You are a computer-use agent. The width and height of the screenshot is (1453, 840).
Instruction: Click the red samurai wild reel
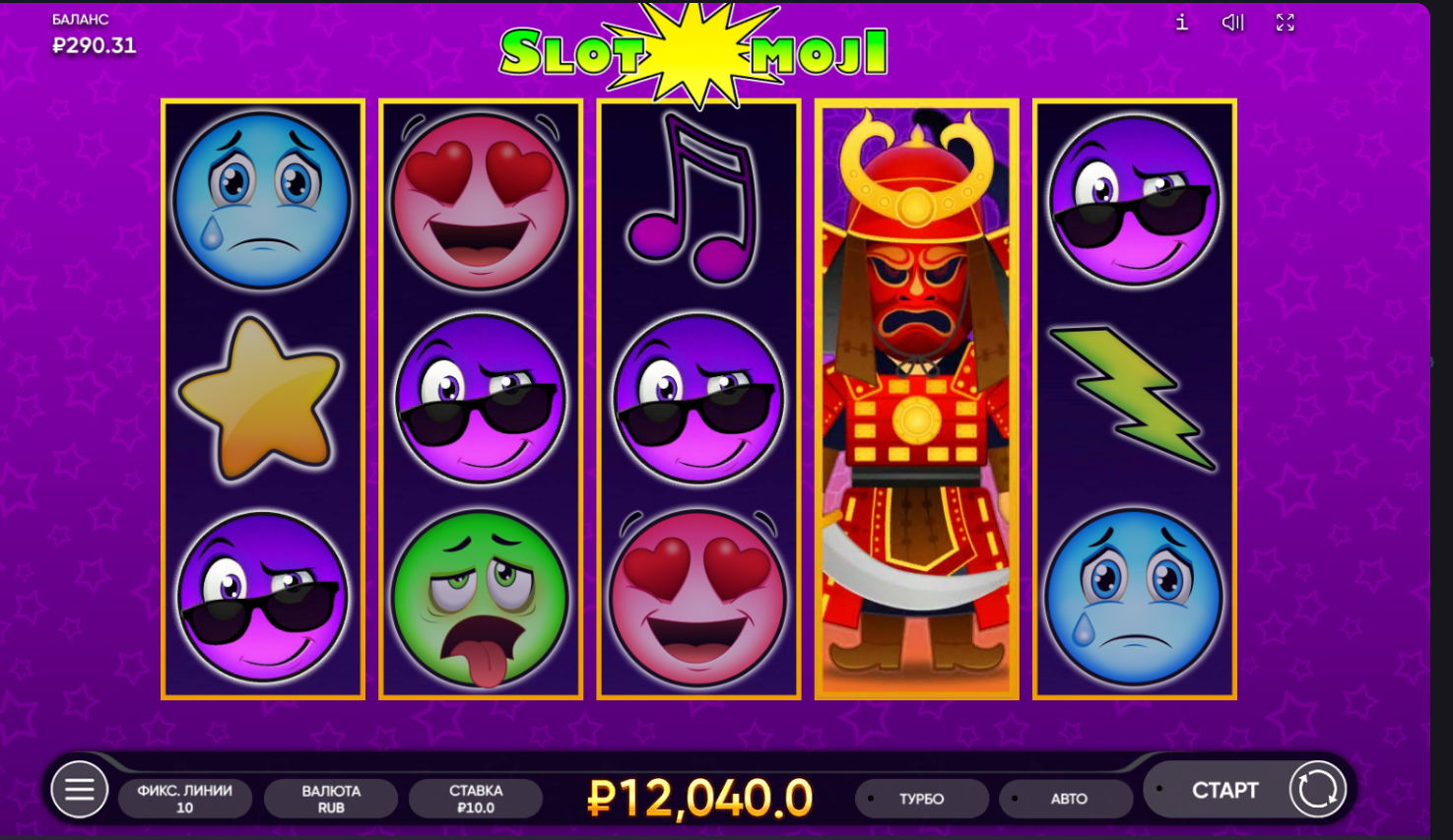(x=916, y=399)
